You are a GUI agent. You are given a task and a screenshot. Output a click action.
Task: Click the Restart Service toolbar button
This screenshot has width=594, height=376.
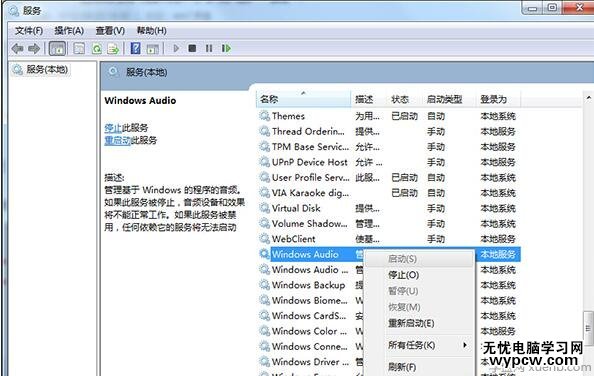[227, 48]
